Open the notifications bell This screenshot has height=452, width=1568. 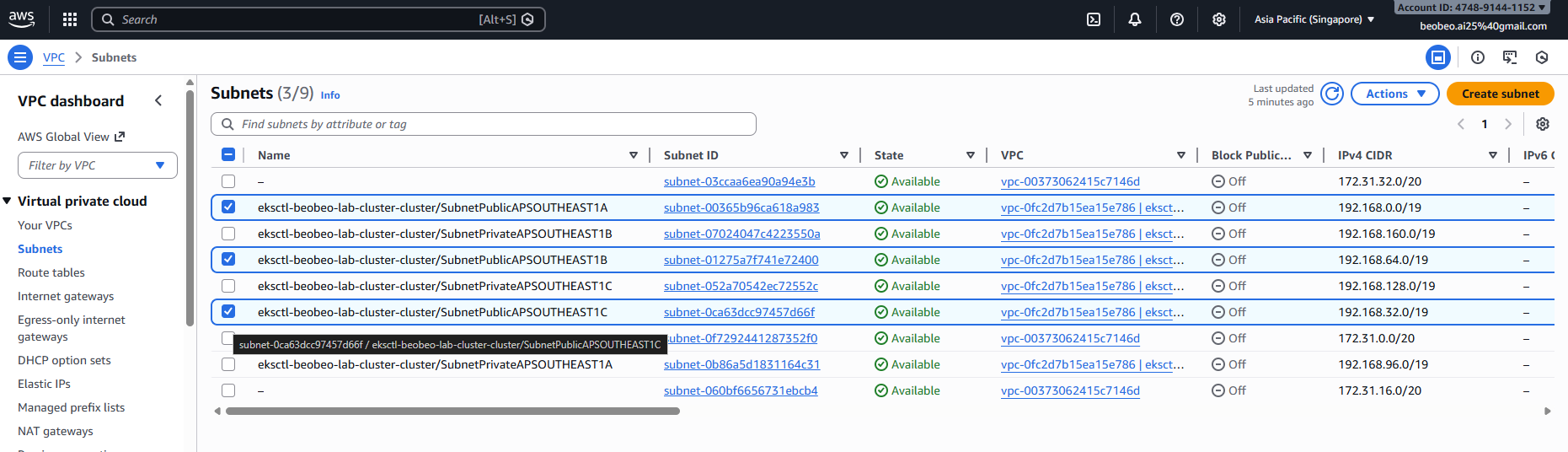[x=1135, y=19]
